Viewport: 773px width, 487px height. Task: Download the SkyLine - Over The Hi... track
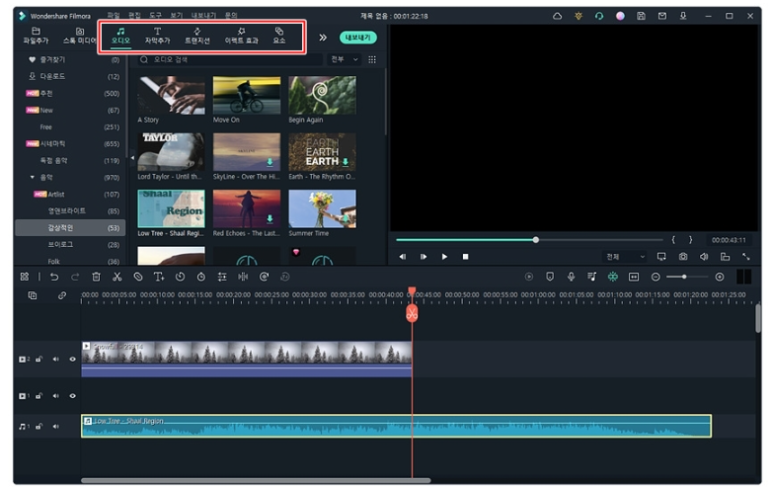click(270, 162)
